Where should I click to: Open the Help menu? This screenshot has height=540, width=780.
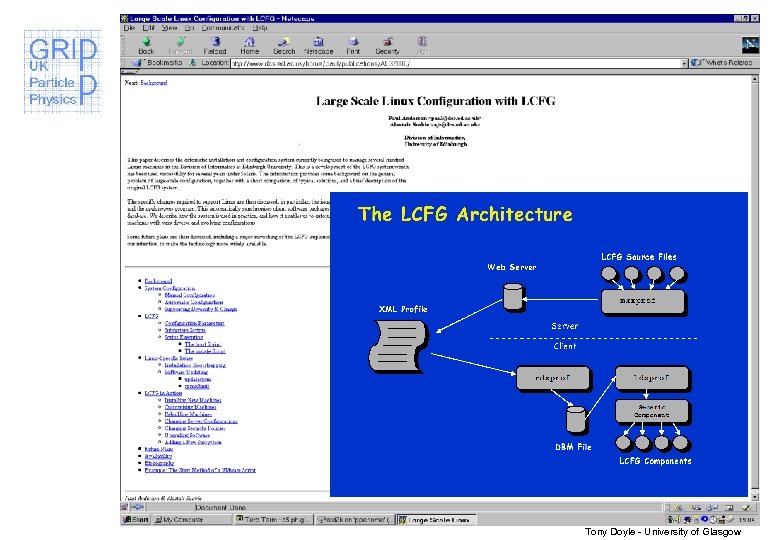tap(260, 28)
